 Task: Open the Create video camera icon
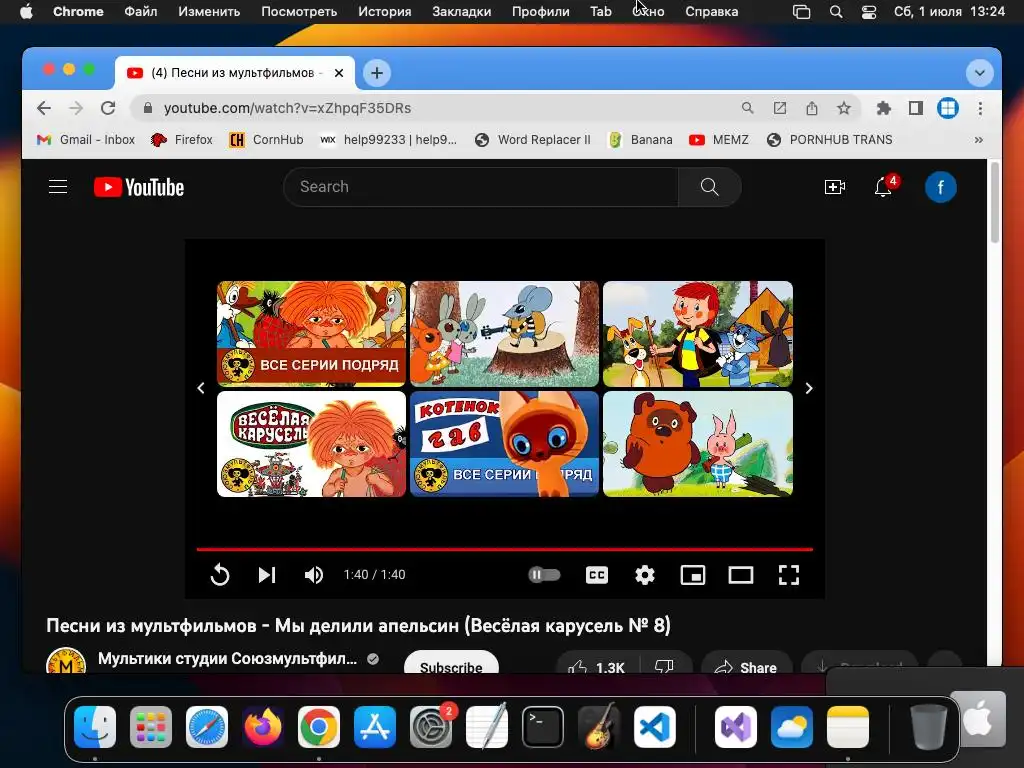(835, 187)
